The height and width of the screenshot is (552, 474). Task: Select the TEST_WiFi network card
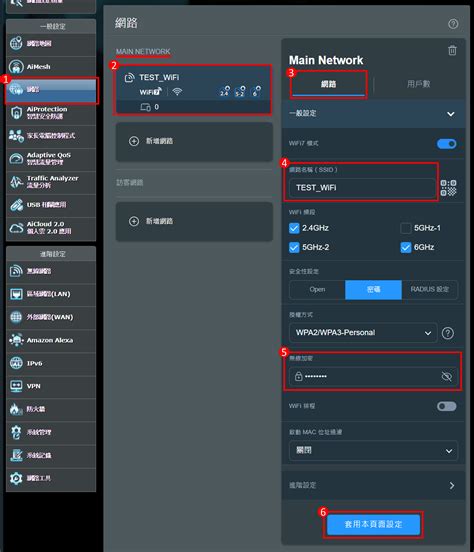(x=193, y=90)
